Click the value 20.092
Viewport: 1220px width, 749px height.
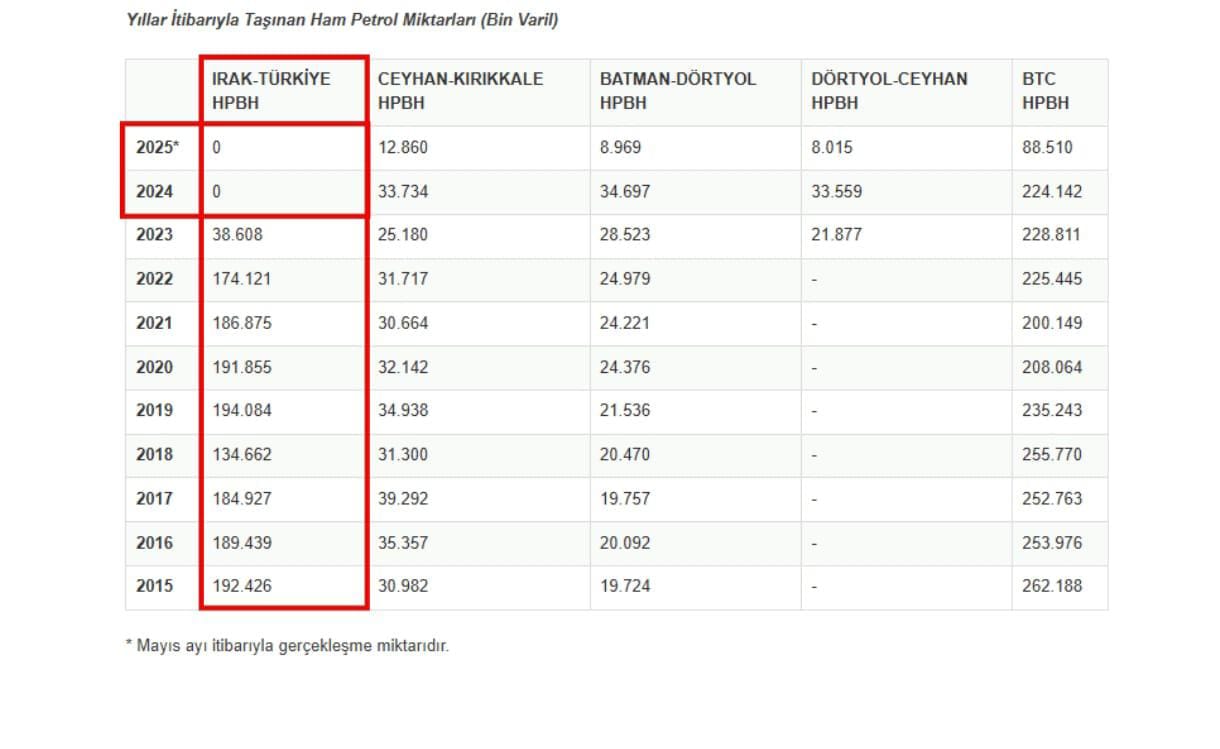(625, 543)
